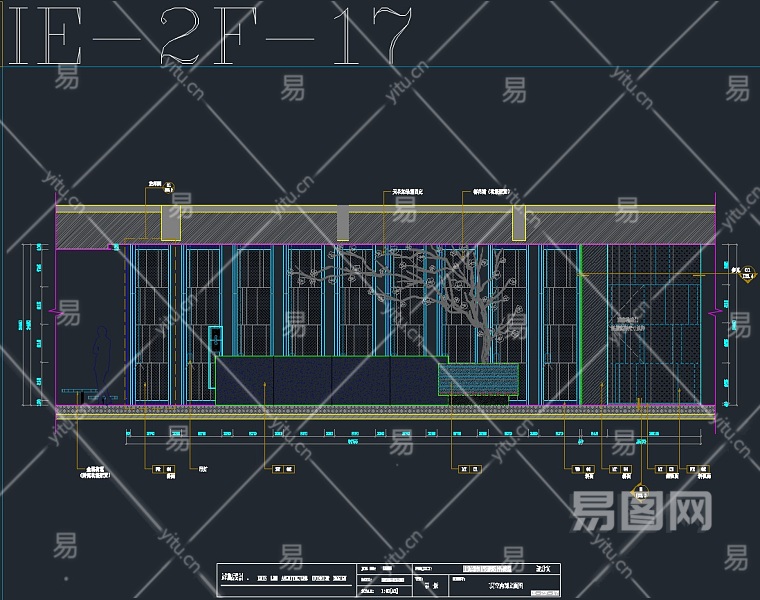This screenshot has width=760, height=600.
Task: Select the top-left leader annotation label
Action: click(157, 185)
